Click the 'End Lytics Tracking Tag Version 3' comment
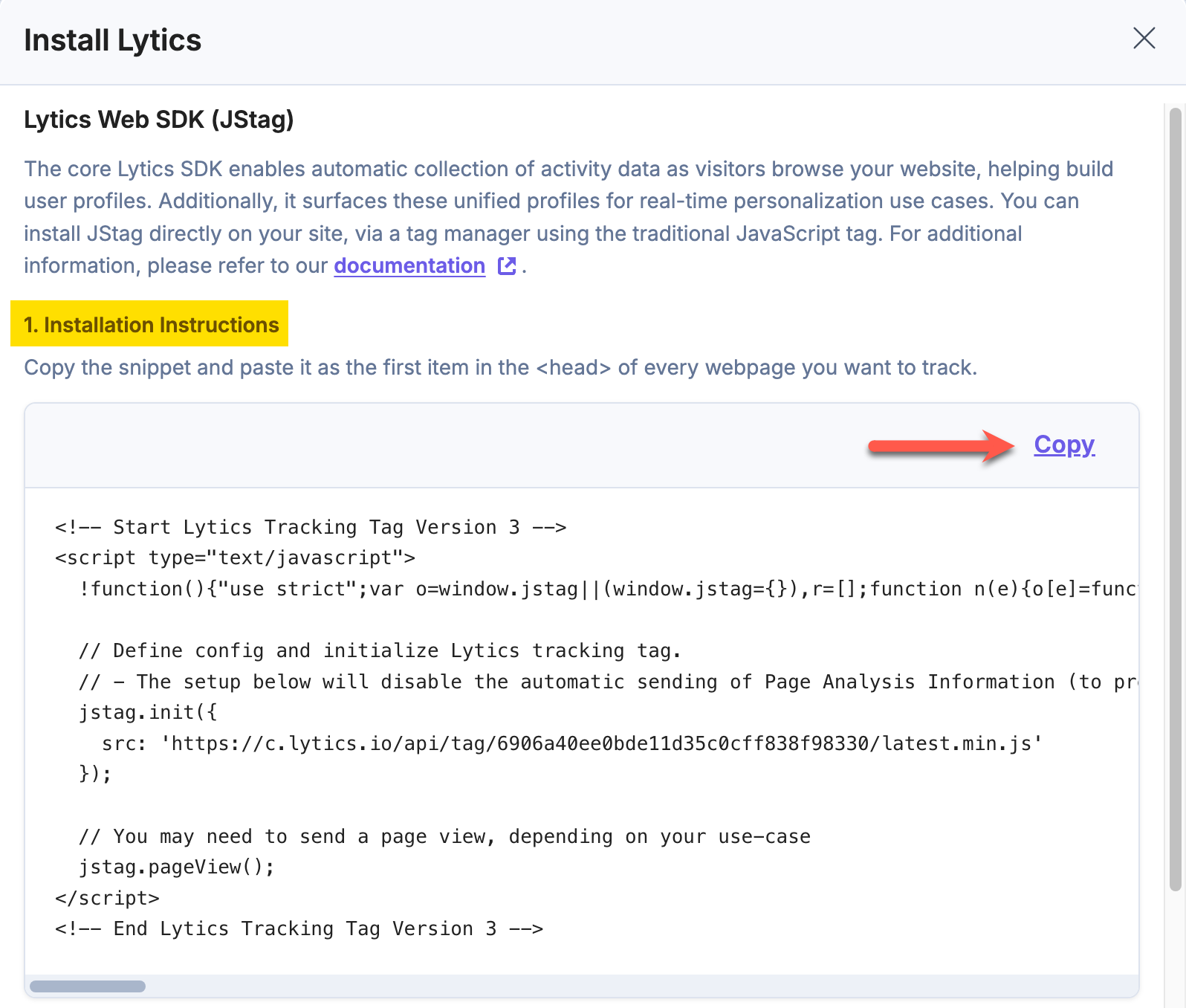The width and height of the screenshot is (1186, 1008). (299, 928)
